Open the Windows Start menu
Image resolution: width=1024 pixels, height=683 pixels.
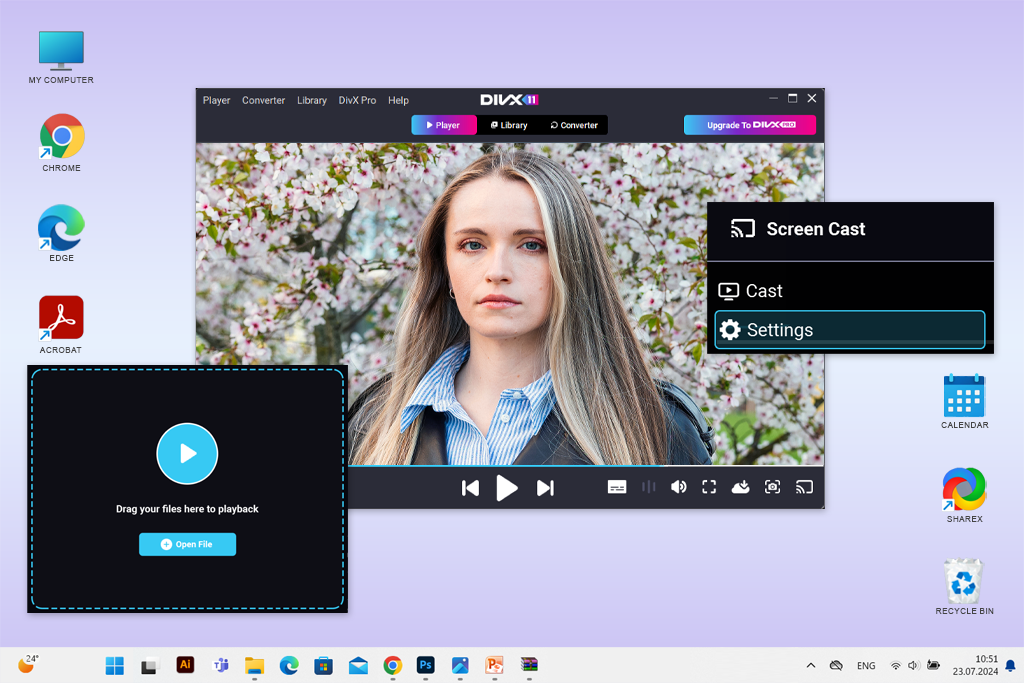(115, 665)
